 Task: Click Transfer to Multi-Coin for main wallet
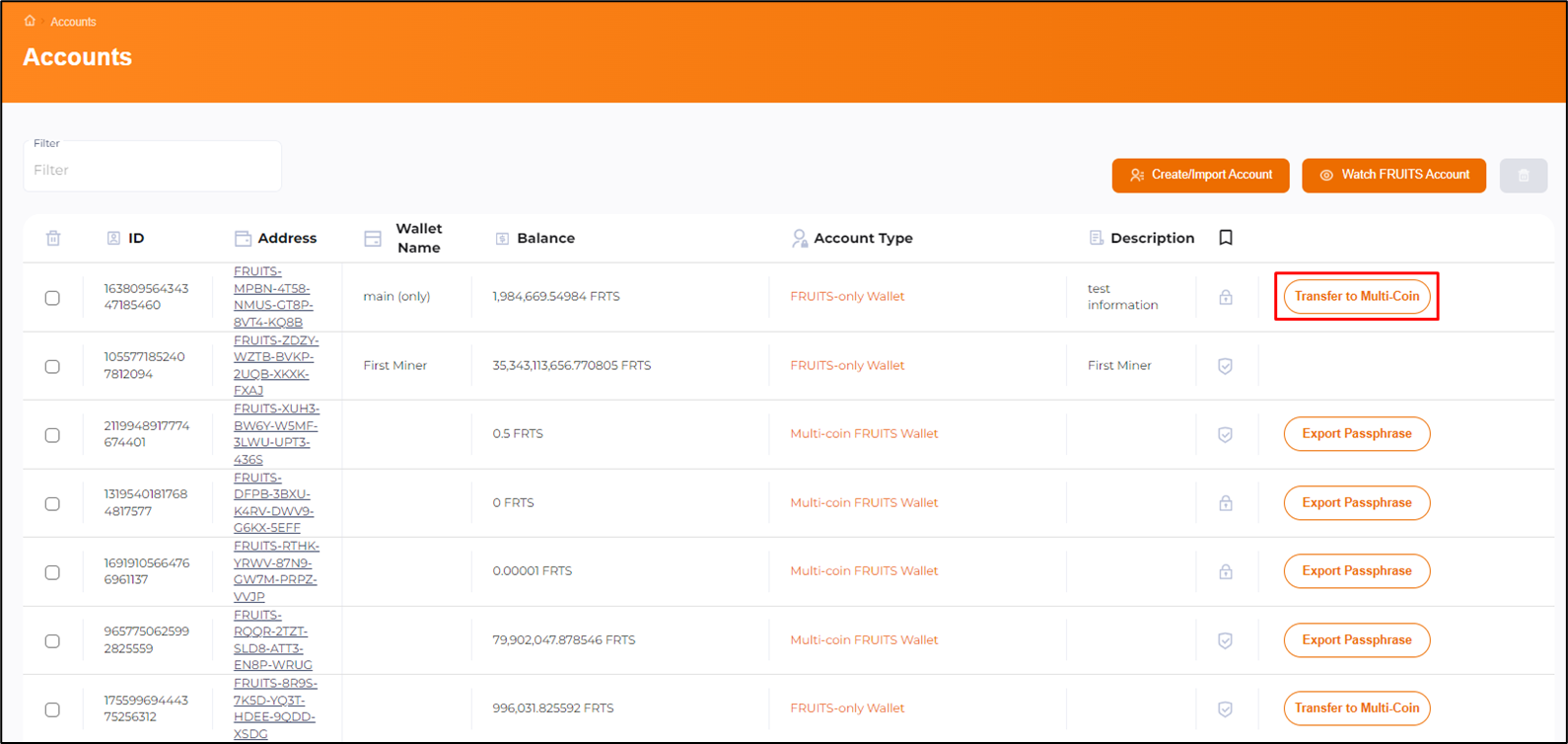point(1356,296)
